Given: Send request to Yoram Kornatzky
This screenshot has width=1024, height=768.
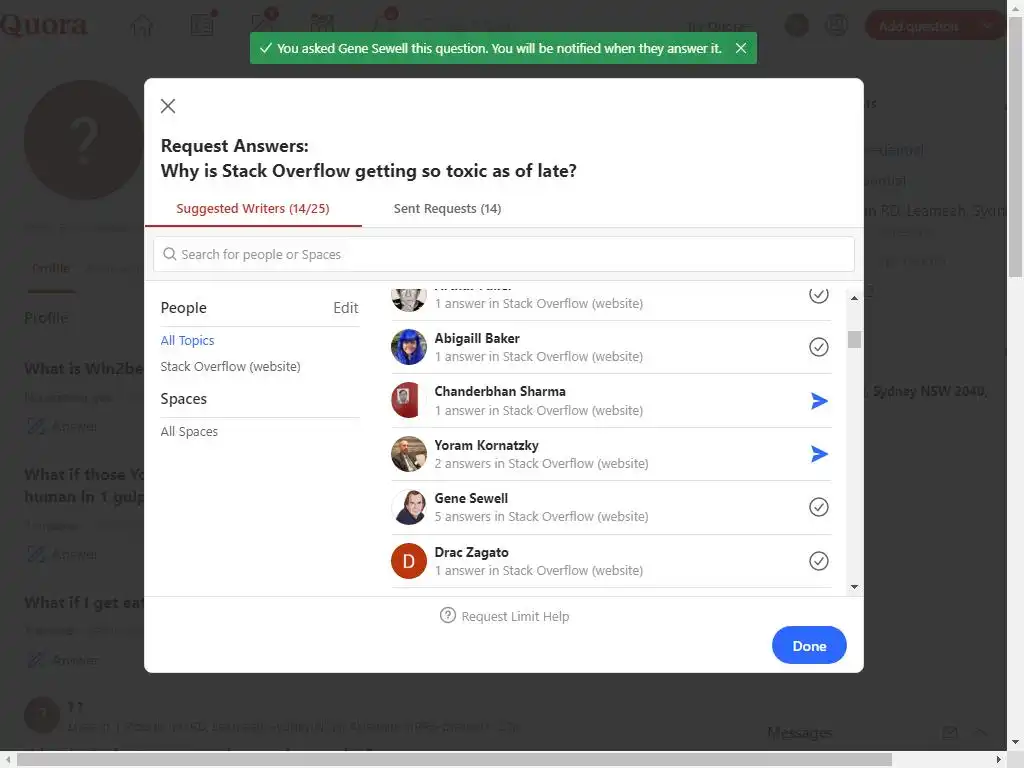Looking at the screenshot, I should coord(819,454).
